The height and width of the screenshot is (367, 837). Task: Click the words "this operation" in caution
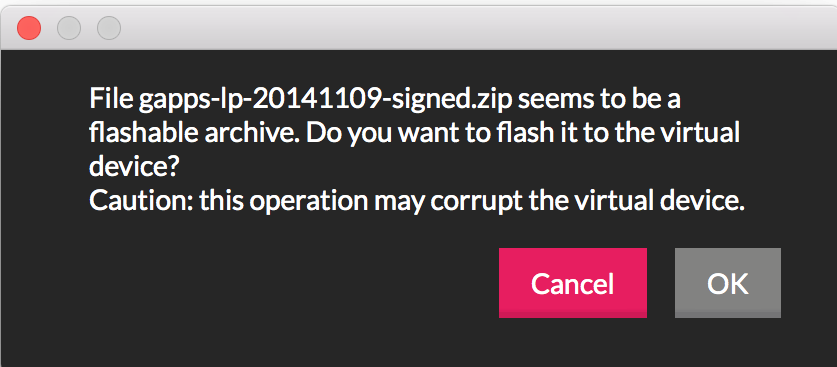(283, 201)
